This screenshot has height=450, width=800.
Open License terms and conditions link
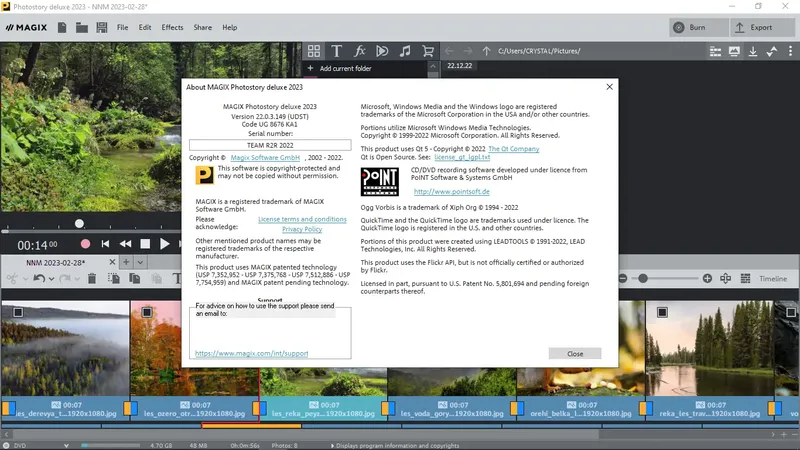(302, 219)
